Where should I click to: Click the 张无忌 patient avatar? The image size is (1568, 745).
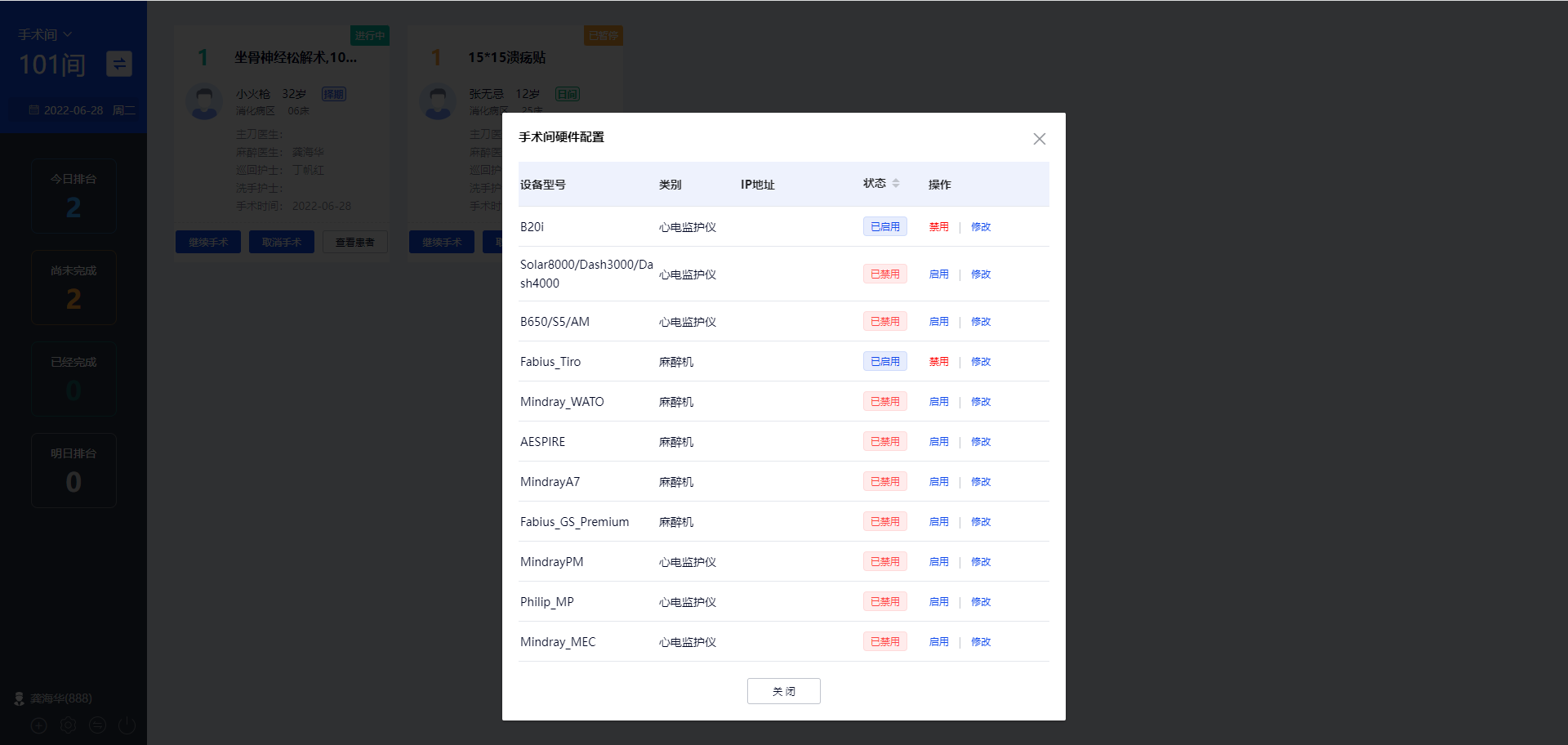pos(438,102)
